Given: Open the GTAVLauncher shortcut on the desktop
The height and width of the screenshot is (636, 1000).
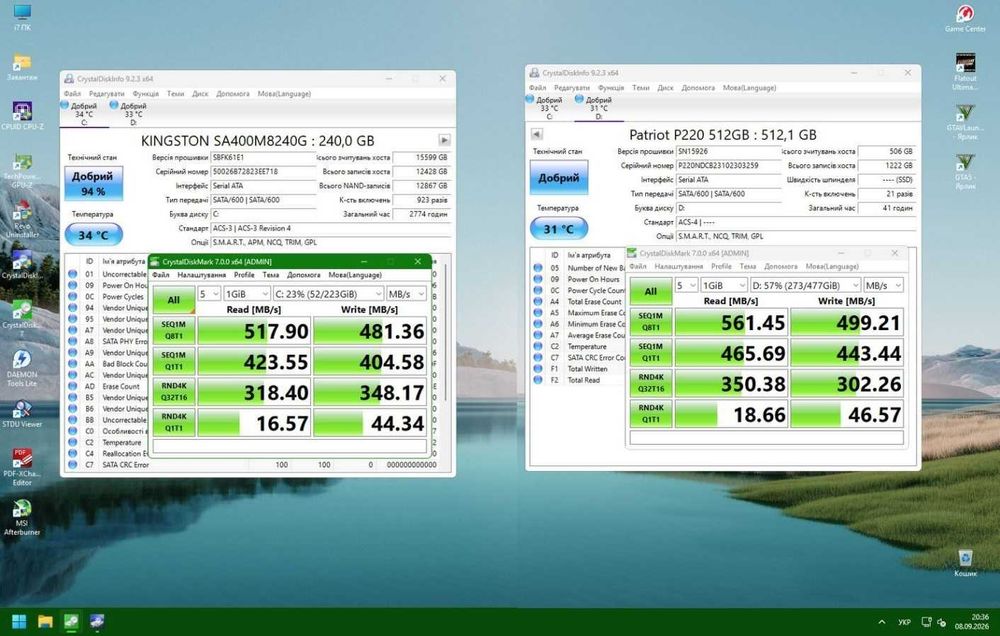Looking at the screenshot, I should (x=965, y=122).
